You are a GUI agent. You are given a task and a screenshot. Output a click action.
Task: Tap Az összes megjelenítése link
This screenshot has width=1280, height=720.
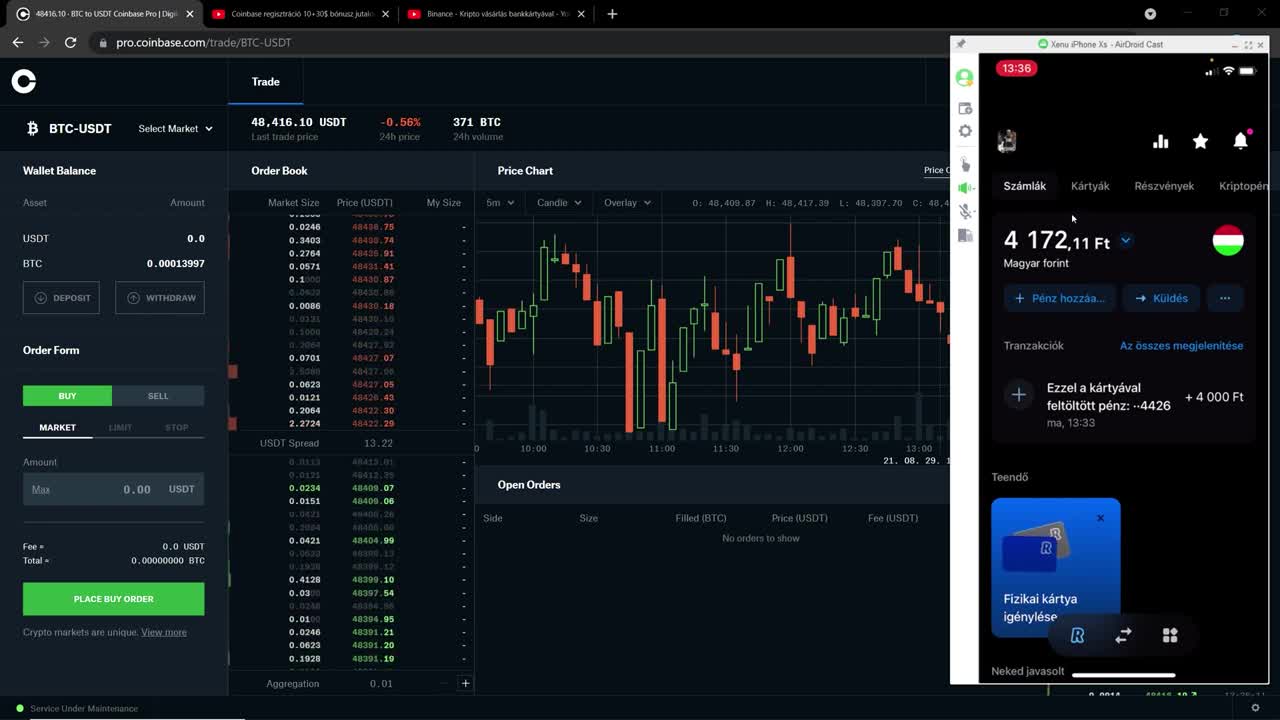point(1181,346)
